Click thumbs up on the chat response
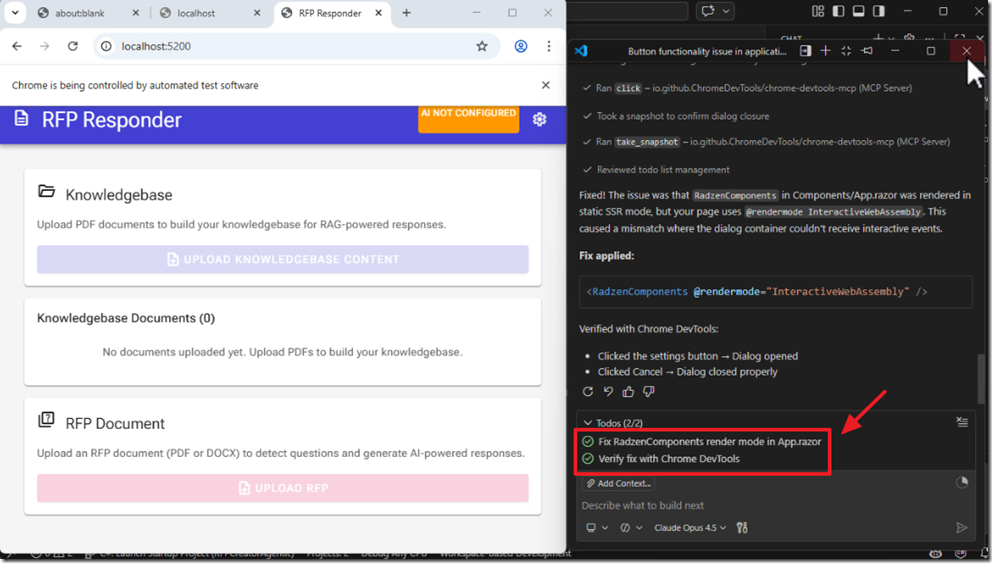992x563 pixels. click(x=628, y=392)
